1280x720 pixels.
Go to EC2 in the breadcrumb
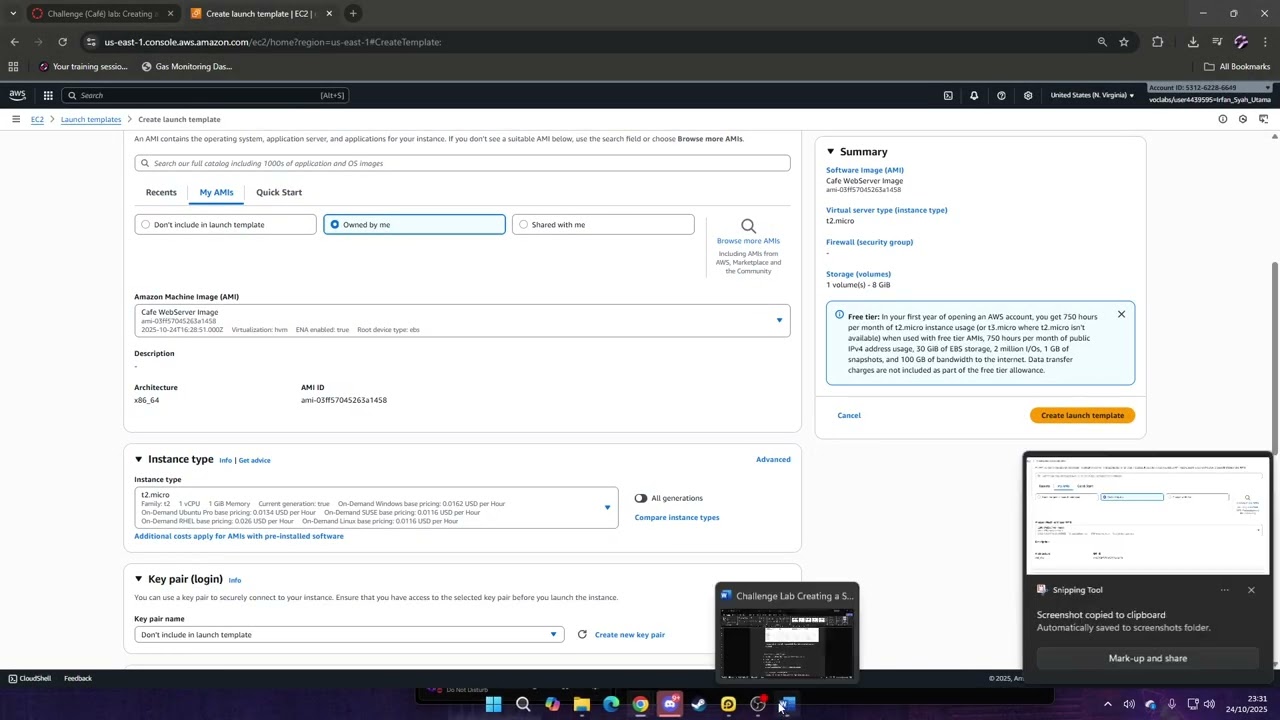pyautogui.click(x=37, y=119)
